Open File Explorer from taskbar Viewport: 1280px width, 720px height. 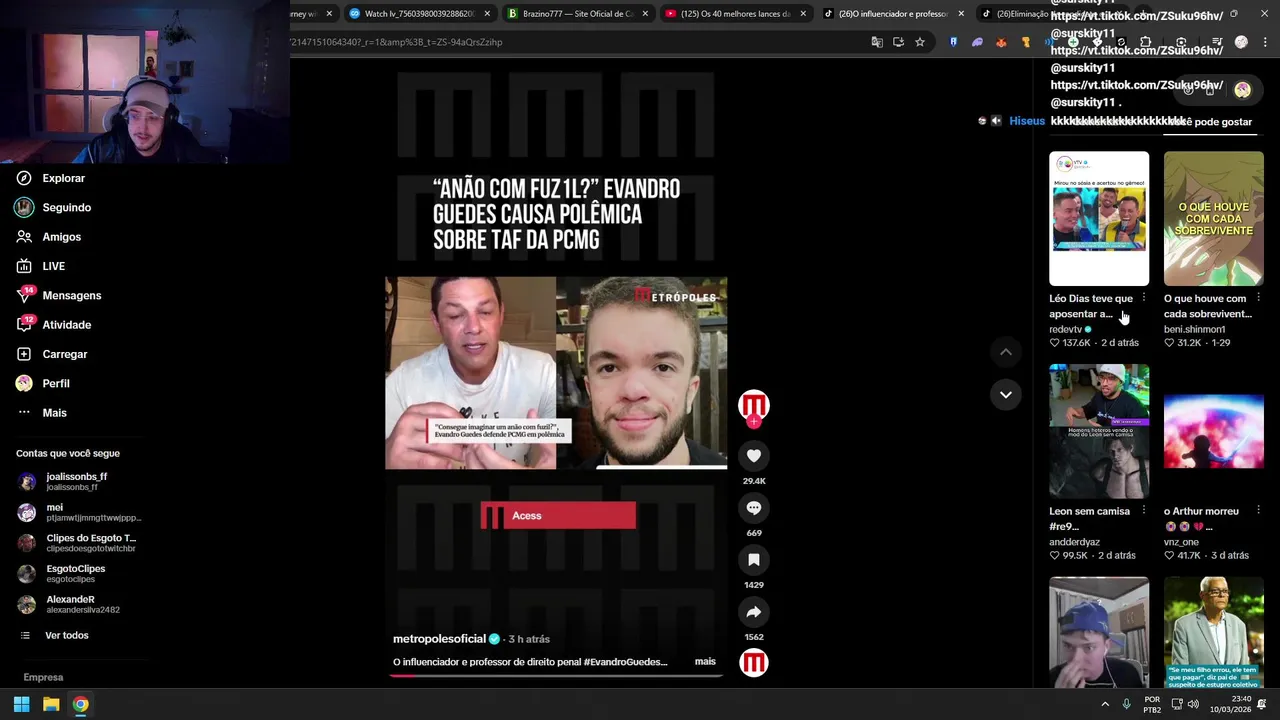[x=51, y=704]
